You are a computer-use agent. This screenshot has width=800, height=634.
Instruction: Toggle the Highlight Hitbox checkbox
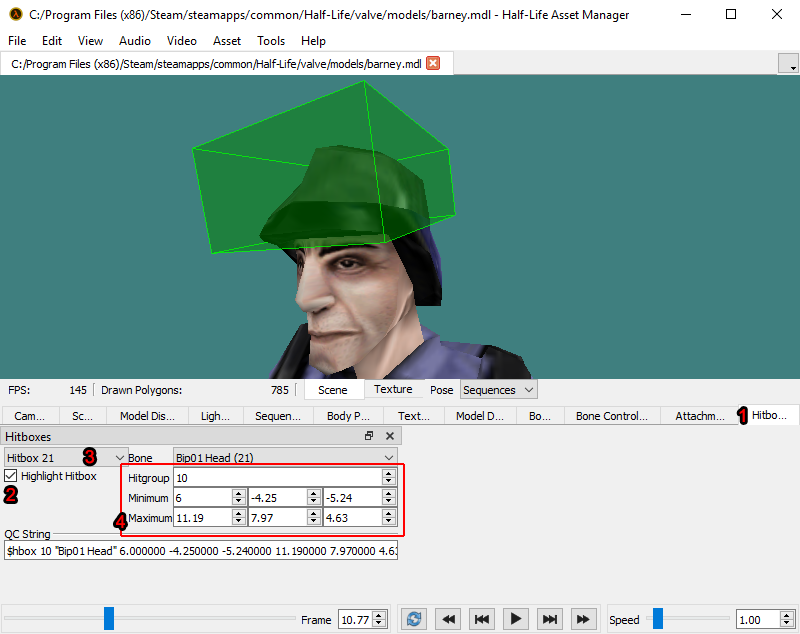(x=10, y=476)
